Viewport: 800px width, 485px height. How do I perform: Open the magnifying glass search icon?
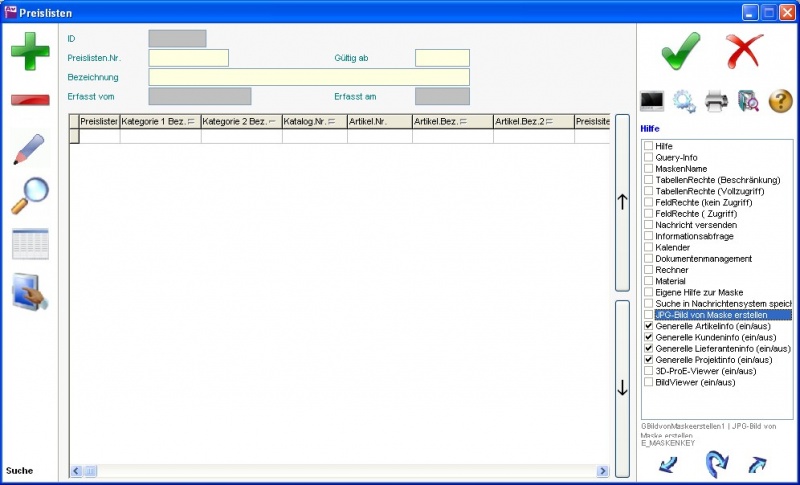coord(30,196)
